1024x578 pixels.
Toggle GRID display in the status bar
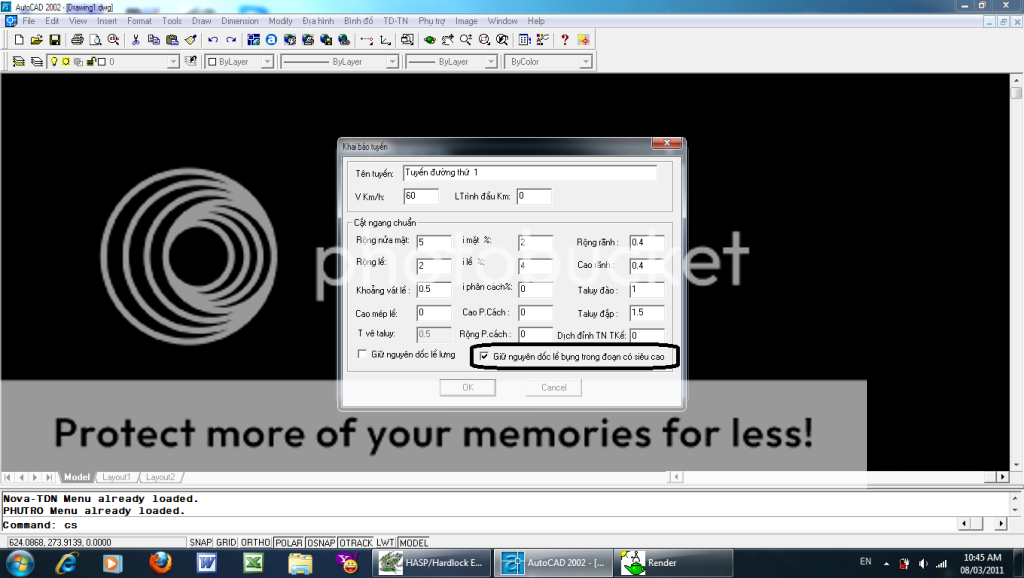pos(226,543)
